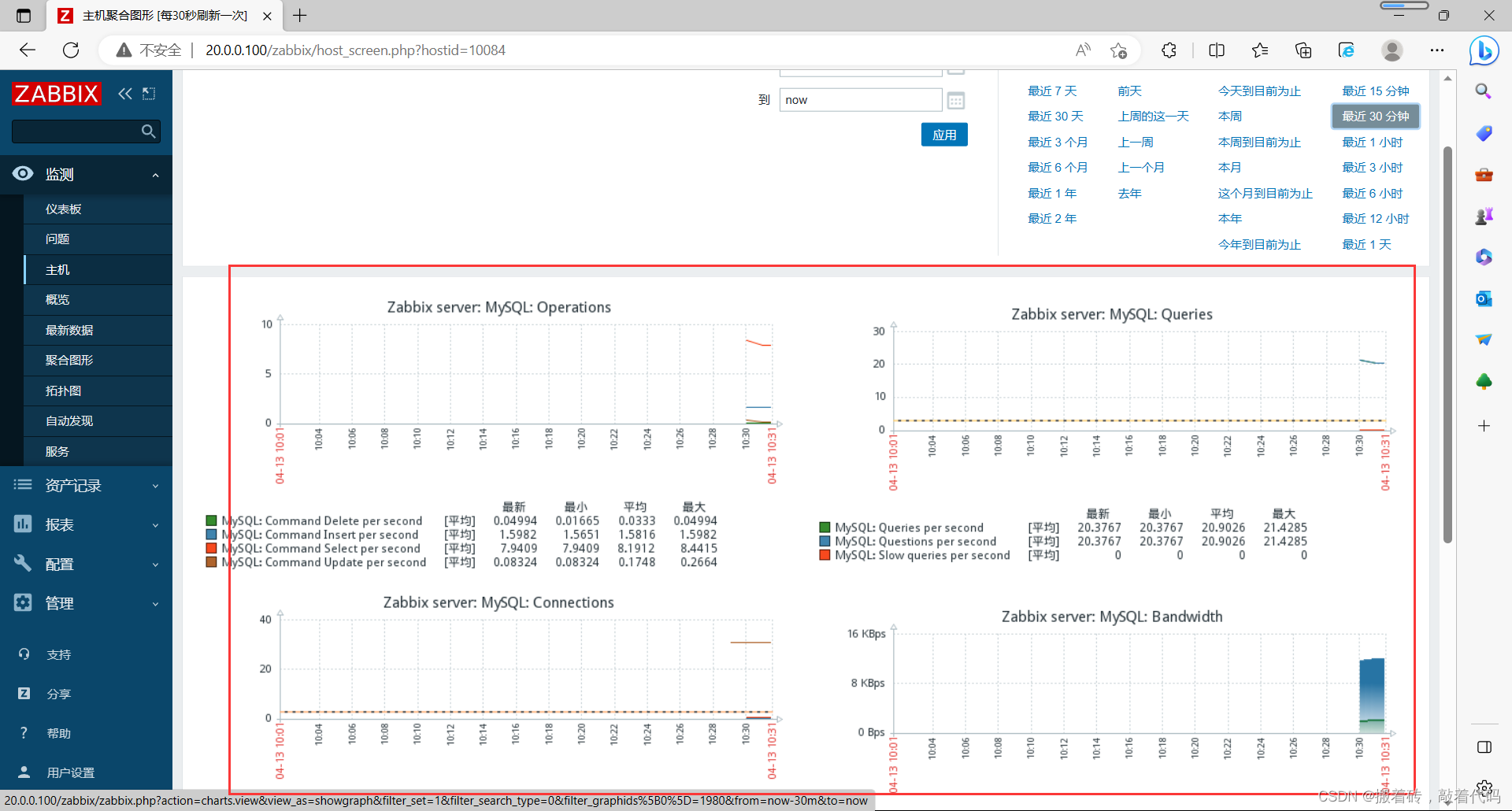Select 最近 15 分钟 time range
Viewport: 1512px width, 811px height.
[1376, 91]
